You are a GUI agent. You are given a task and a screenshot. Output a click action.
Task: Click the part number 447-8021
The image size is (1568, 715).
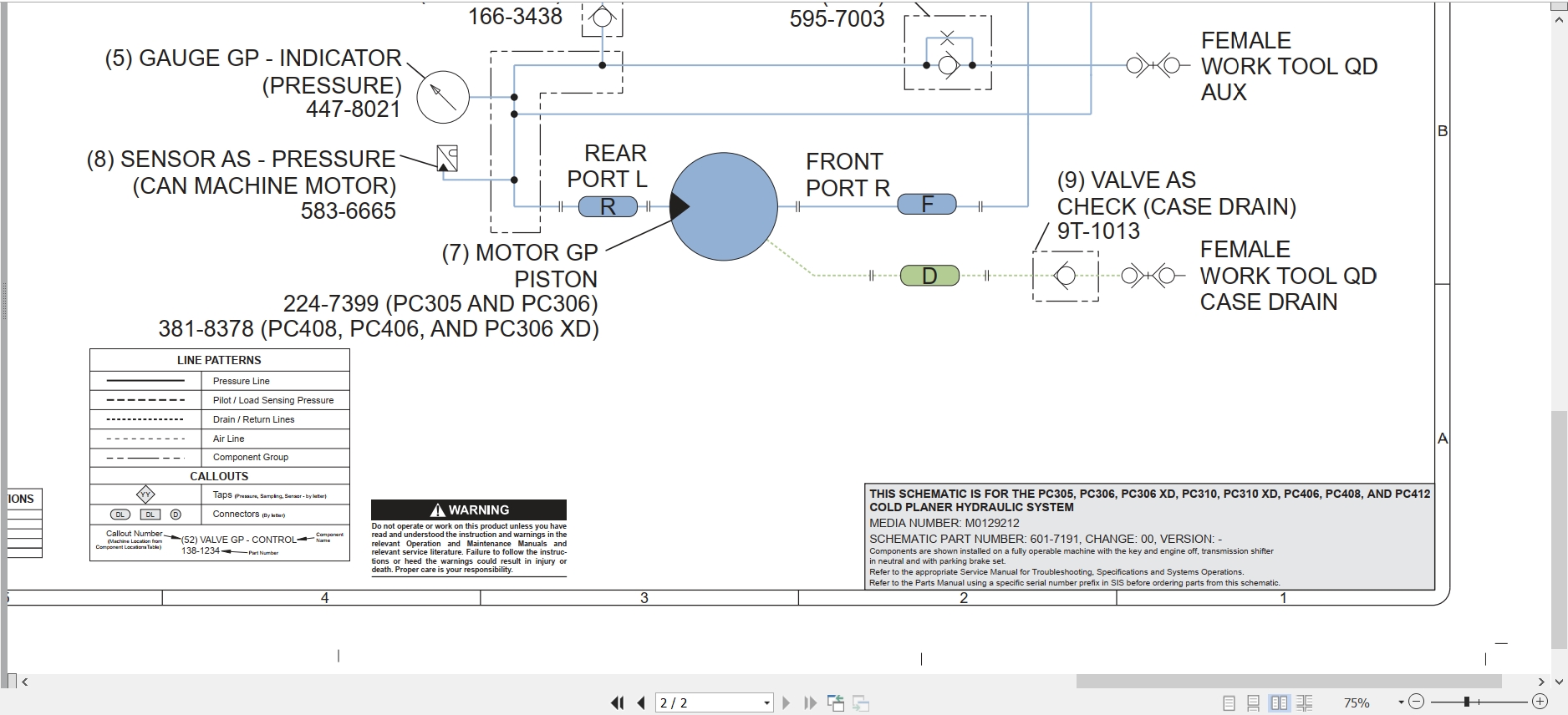point(354,109)
